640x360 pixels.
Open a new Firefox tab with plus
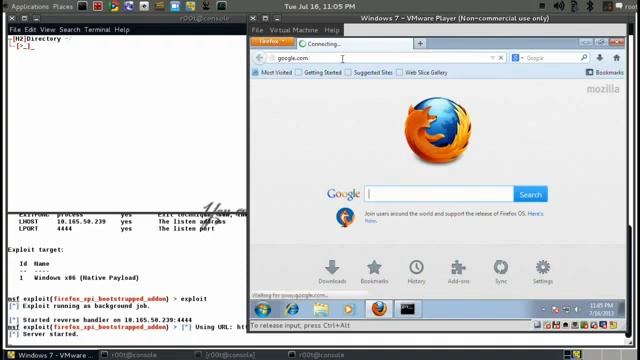420,43
